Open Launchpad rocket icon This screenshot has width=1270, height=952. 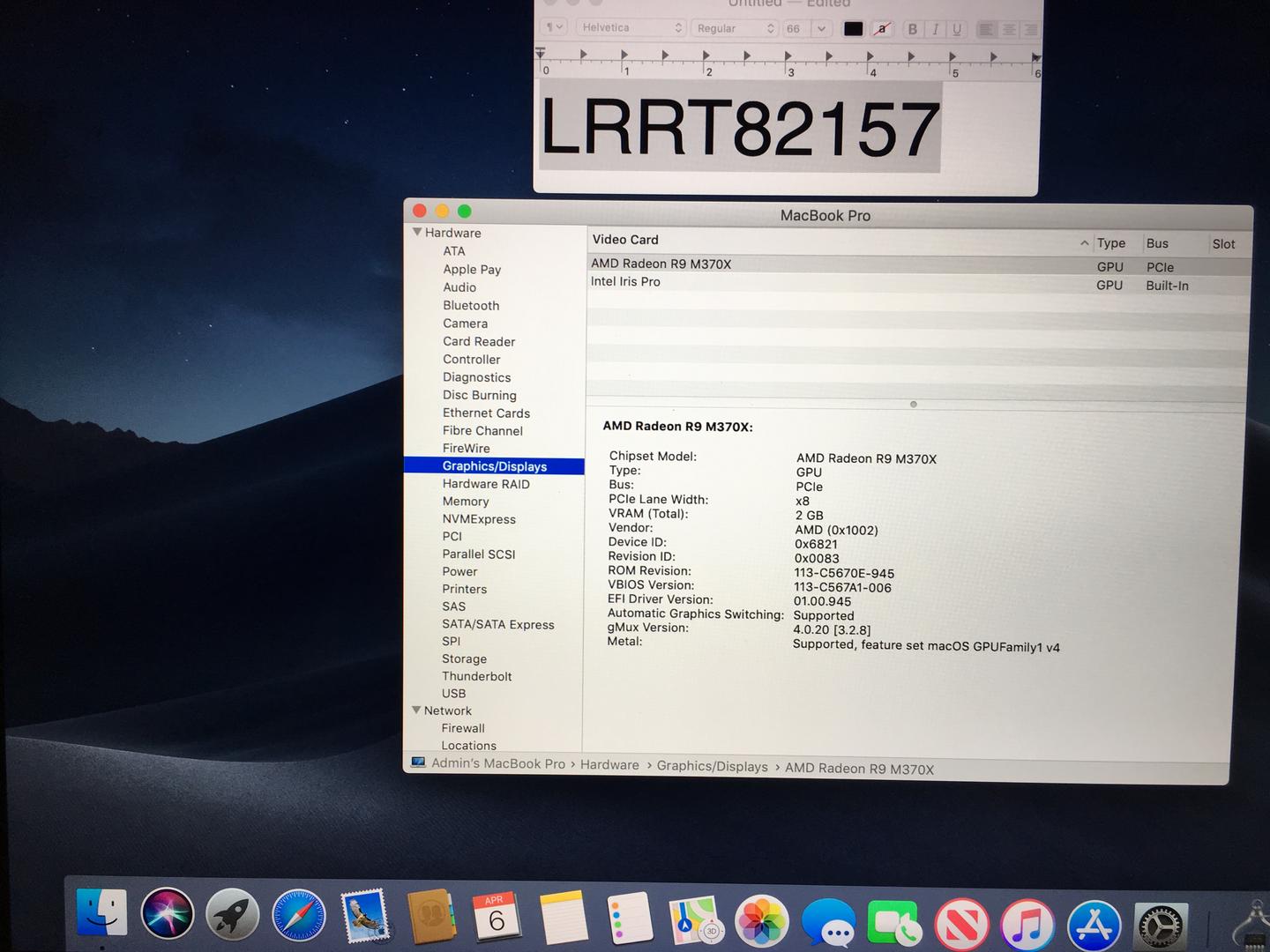point(232,914)
